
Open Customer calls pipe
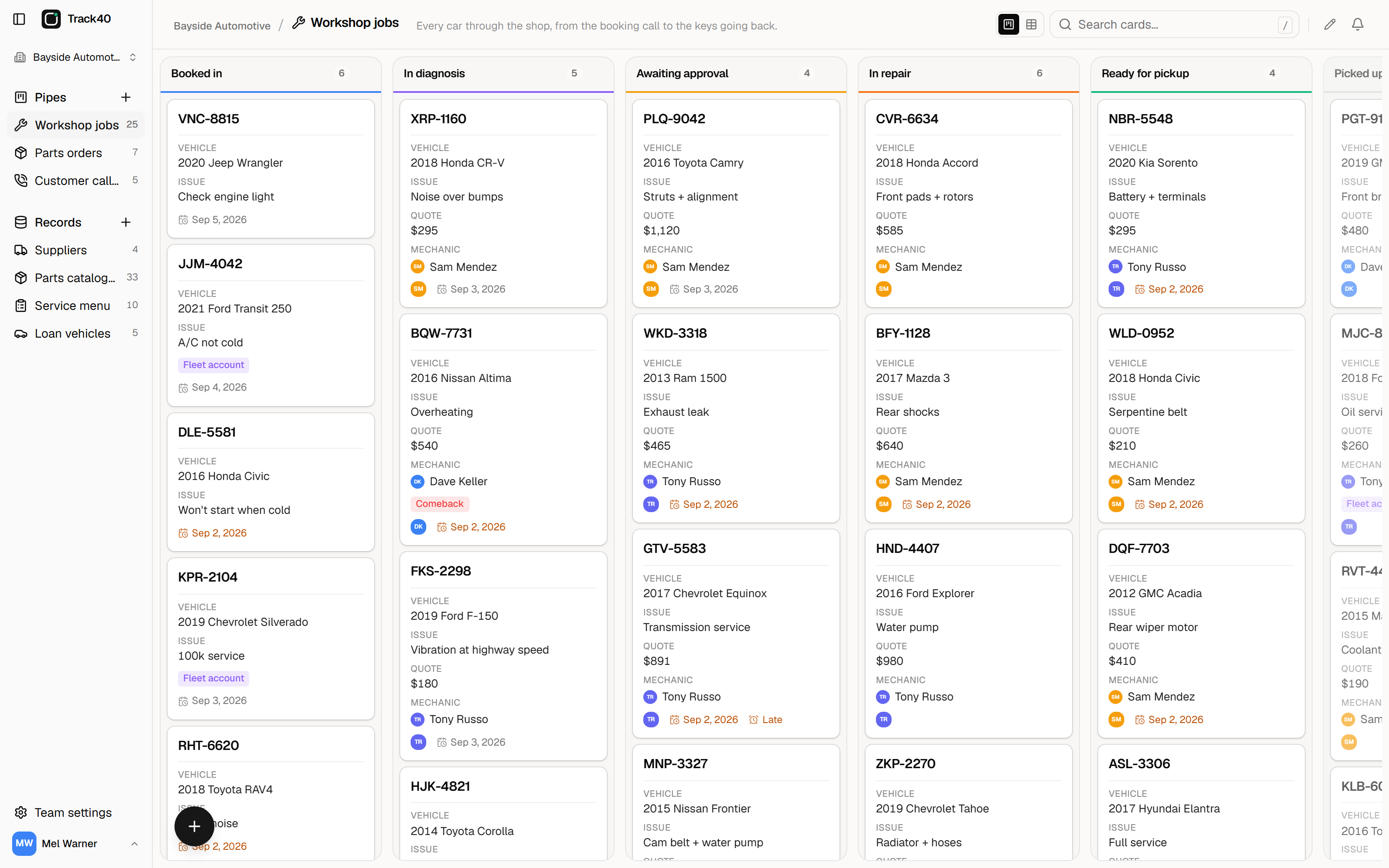point(76,180)
